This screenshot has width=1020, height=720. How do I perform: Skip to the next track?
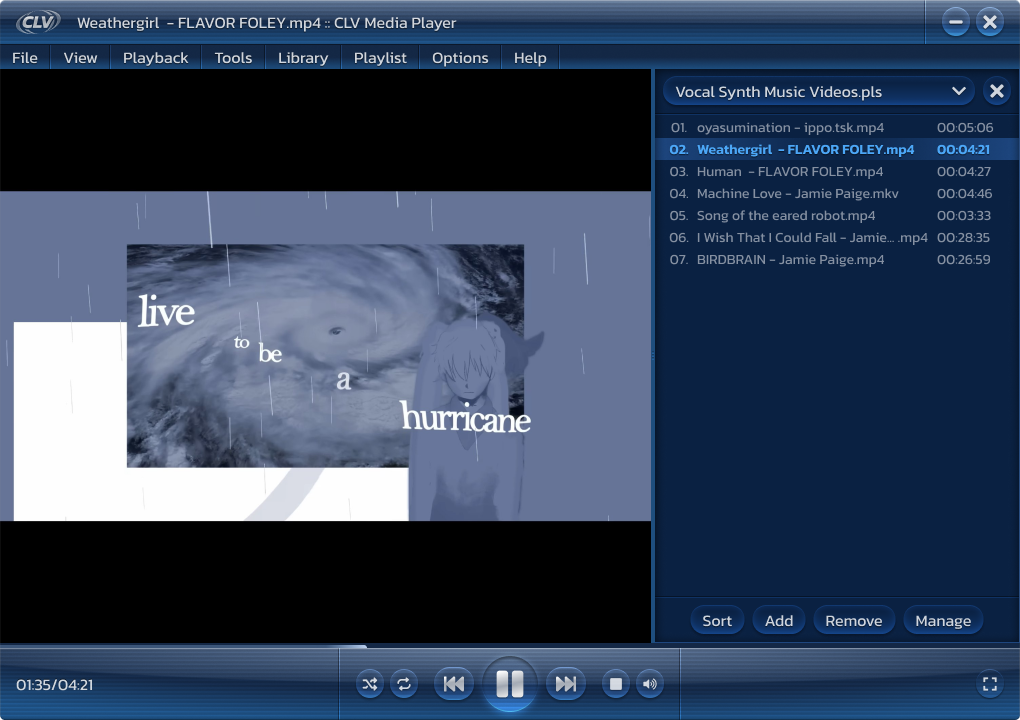click(x=565, y=684)
